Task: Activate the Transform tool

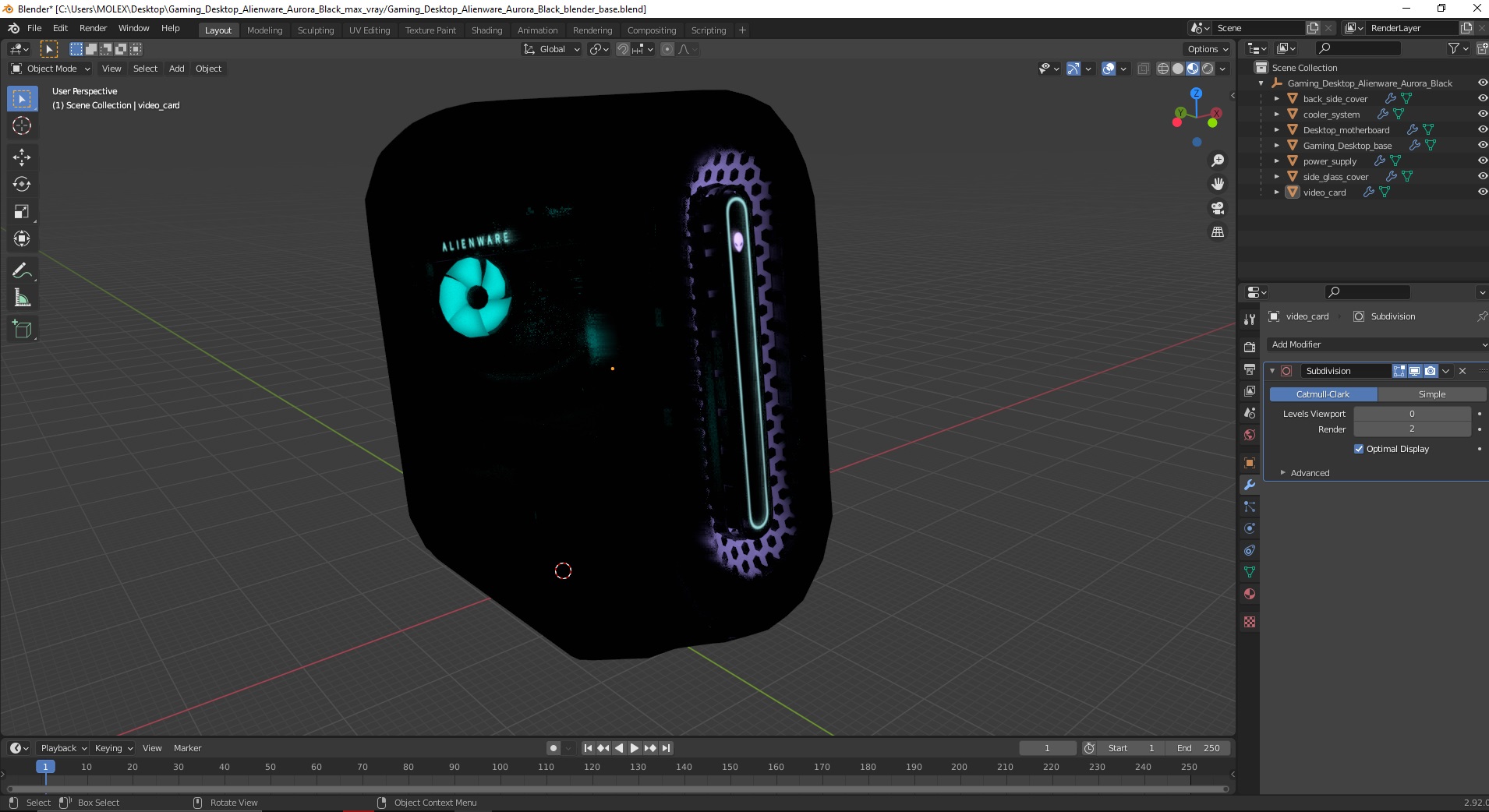Action: 22,238
